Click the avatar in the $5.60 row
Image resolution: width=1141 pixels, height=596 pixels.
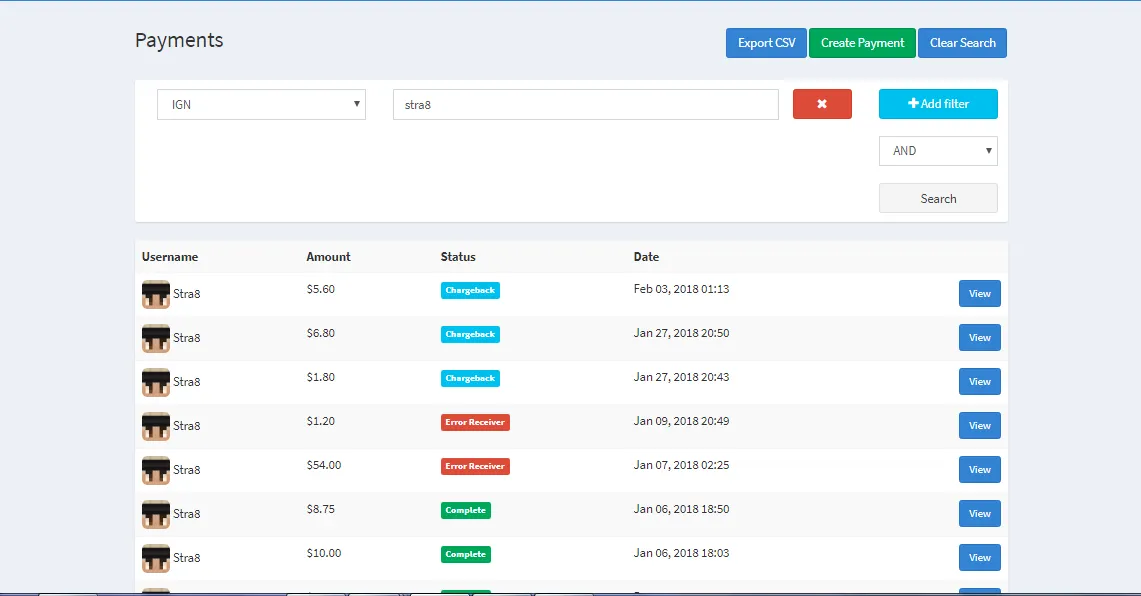tap(156, 295)
